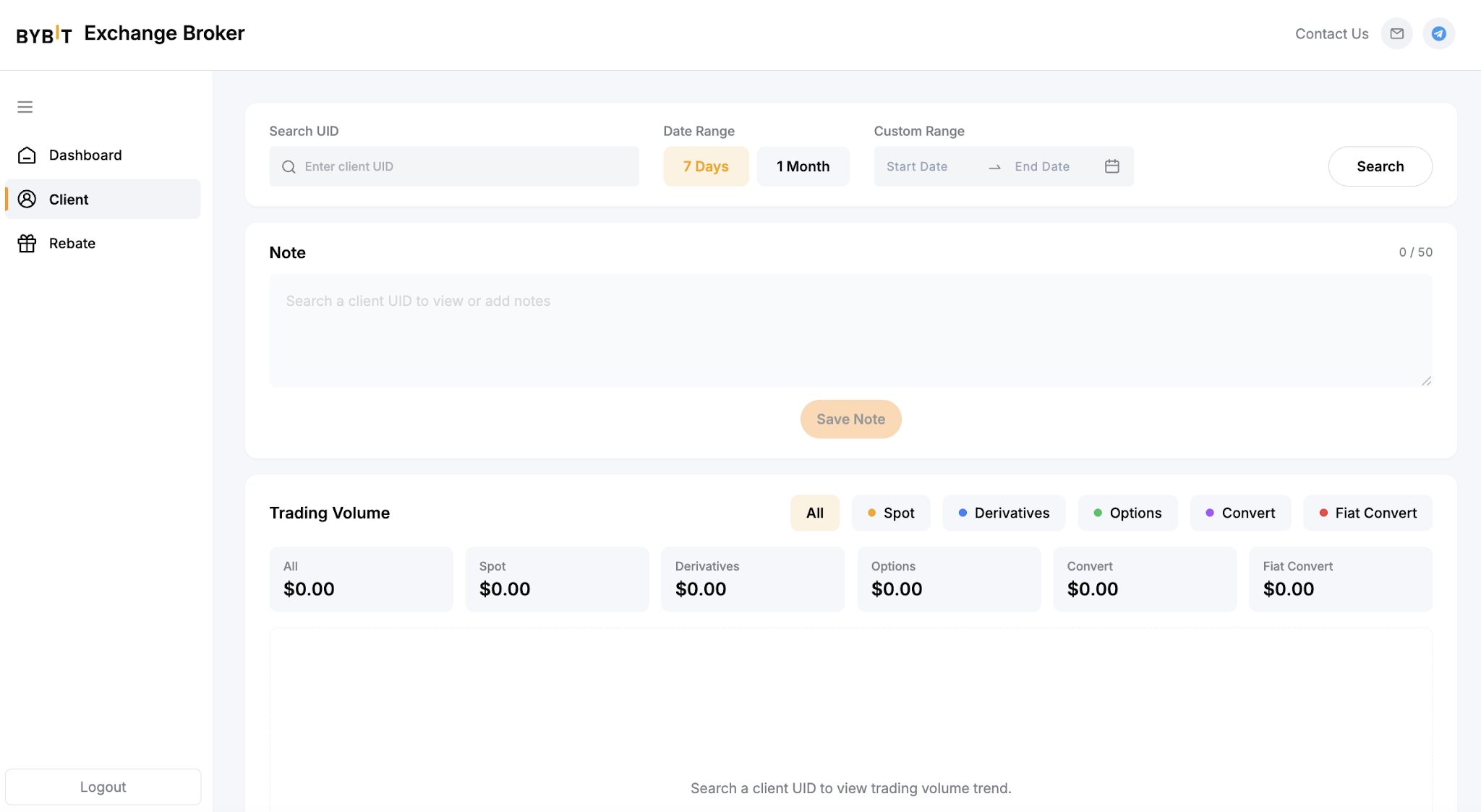The width and height of the screenshot is (1481, 812).
Task: Click the Rebate gift icon
Action: point(27,244)
